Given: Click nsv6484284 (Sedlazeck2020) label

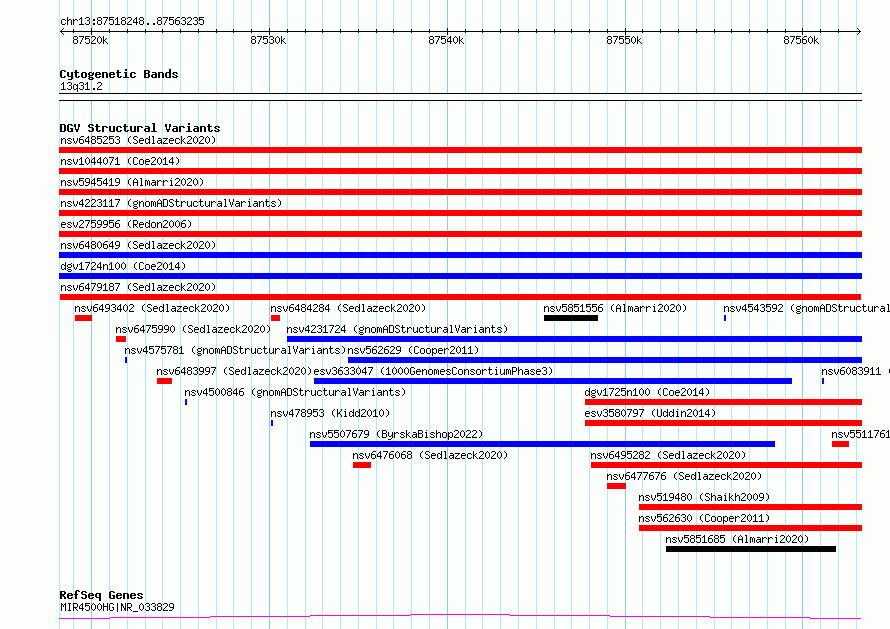Looking at the screenshot, I should [348, 308].
